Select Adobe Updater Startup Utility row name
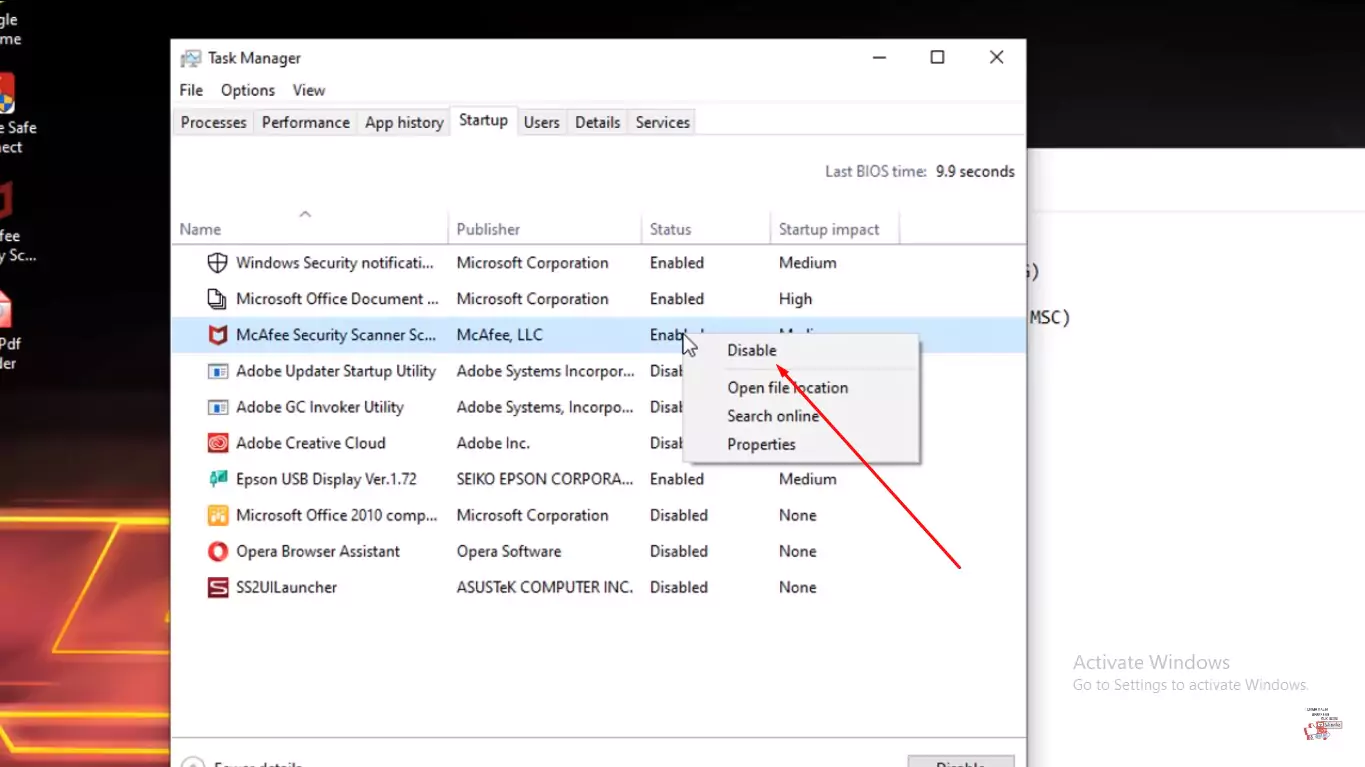The image size is (1365, 767). pyautogui.click(x=336, y=371)
